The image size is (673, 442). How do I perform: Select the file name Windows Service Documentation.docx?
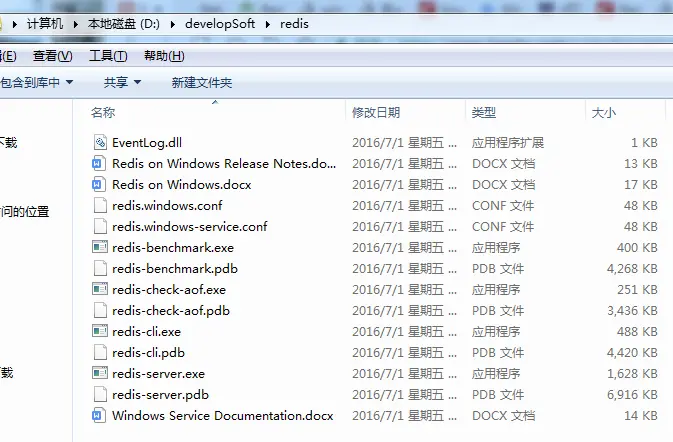[223, 416]
